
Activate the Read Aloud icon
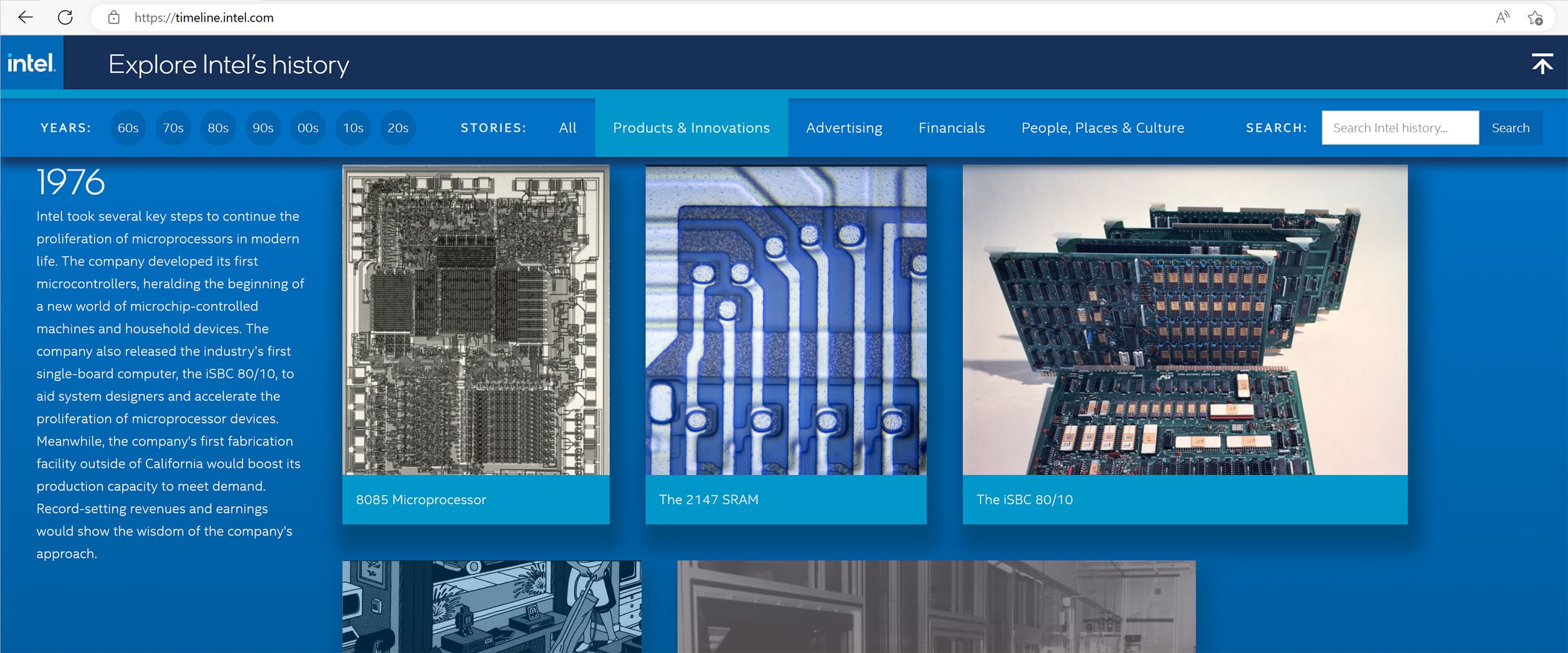[1503, 17]
